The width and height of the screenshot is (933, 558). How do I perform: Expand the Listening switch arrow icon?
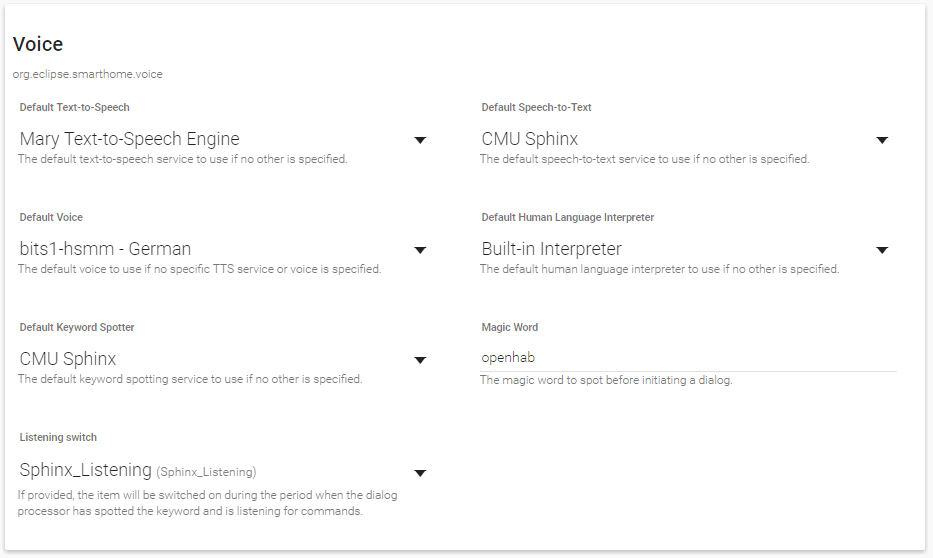tap(420, 473)
